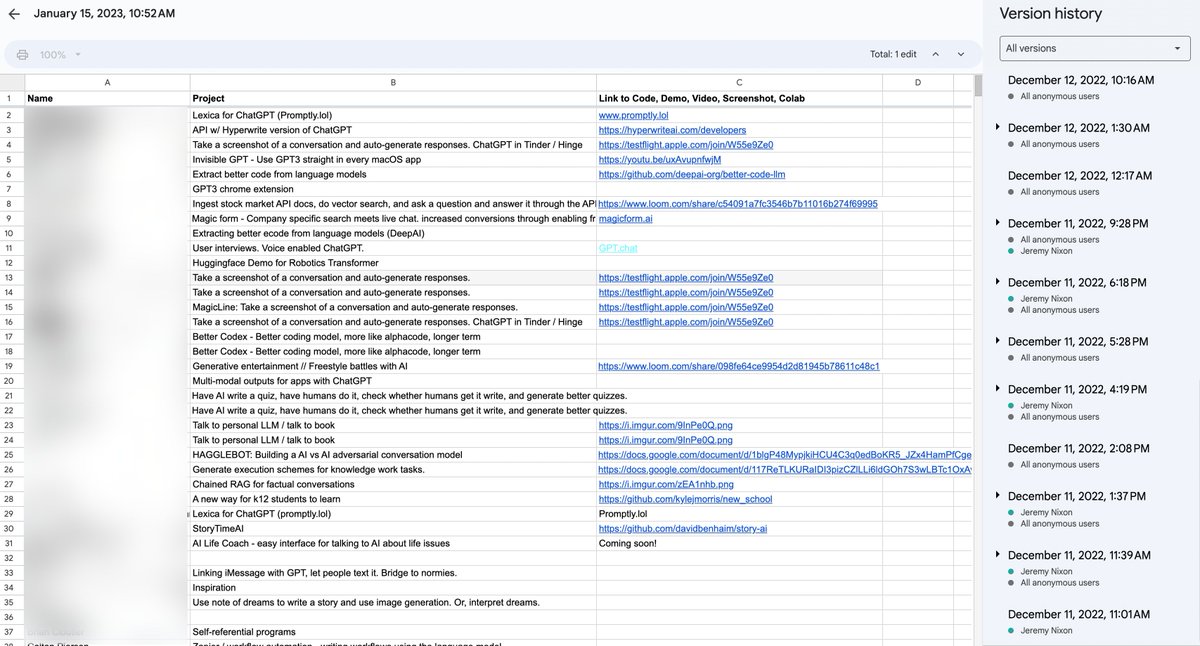Select the December 11, 2022, 11:01 AM version
Screen dimensions: 1200x646
pos(1077,613)
